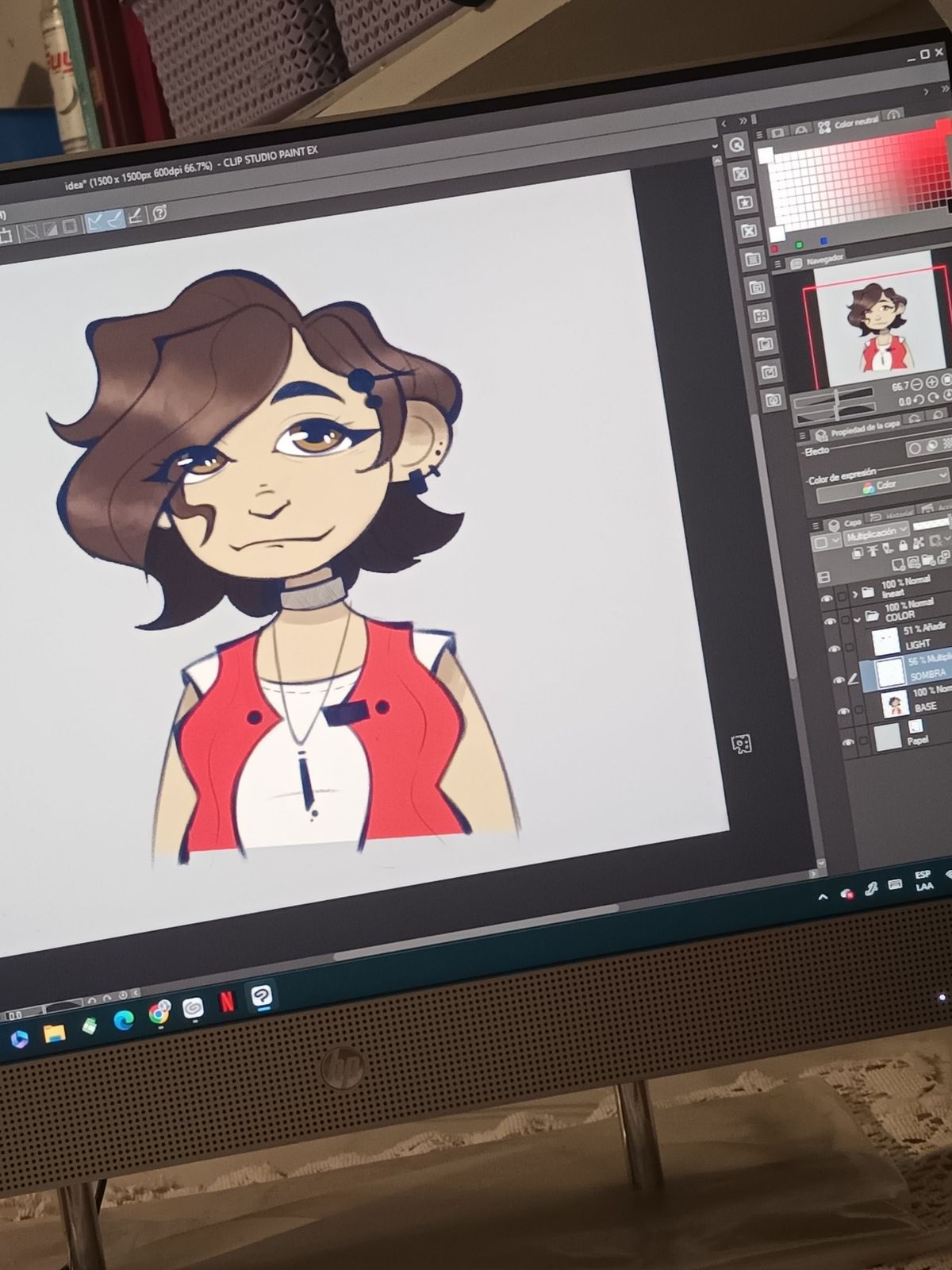Viewport: 952px width, 1270px height.
Task: Switch to the color wheel tab
Action: 801,129
